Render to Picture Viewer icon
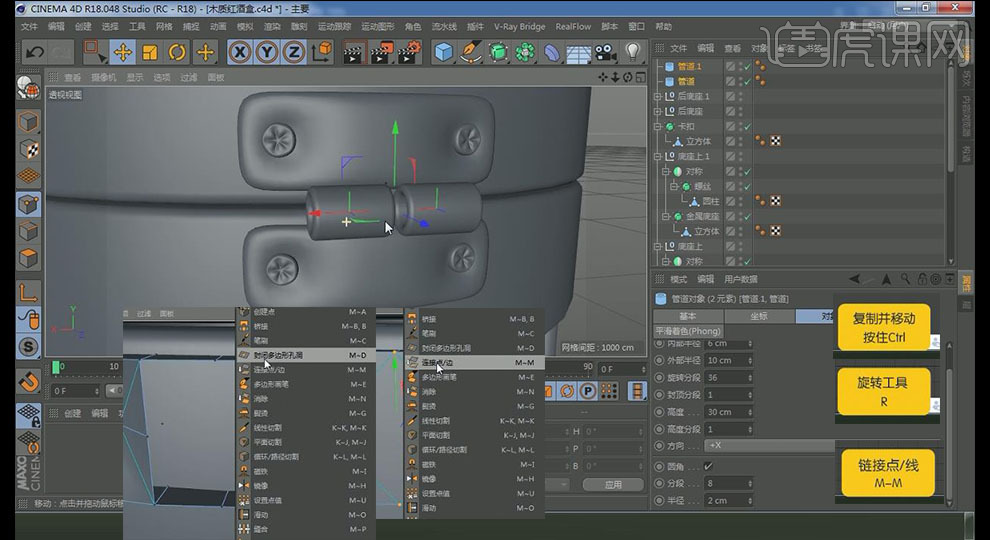Viewport: 990px width, 540px height. tap(383, 52)
